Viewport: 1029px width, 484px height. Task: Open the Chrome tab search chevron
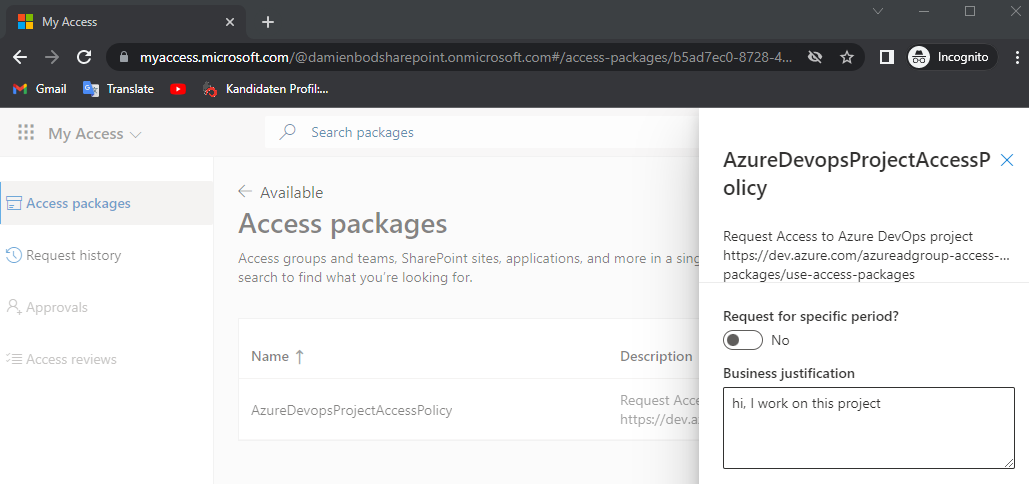pyautogui.click(x=877, y=12)
